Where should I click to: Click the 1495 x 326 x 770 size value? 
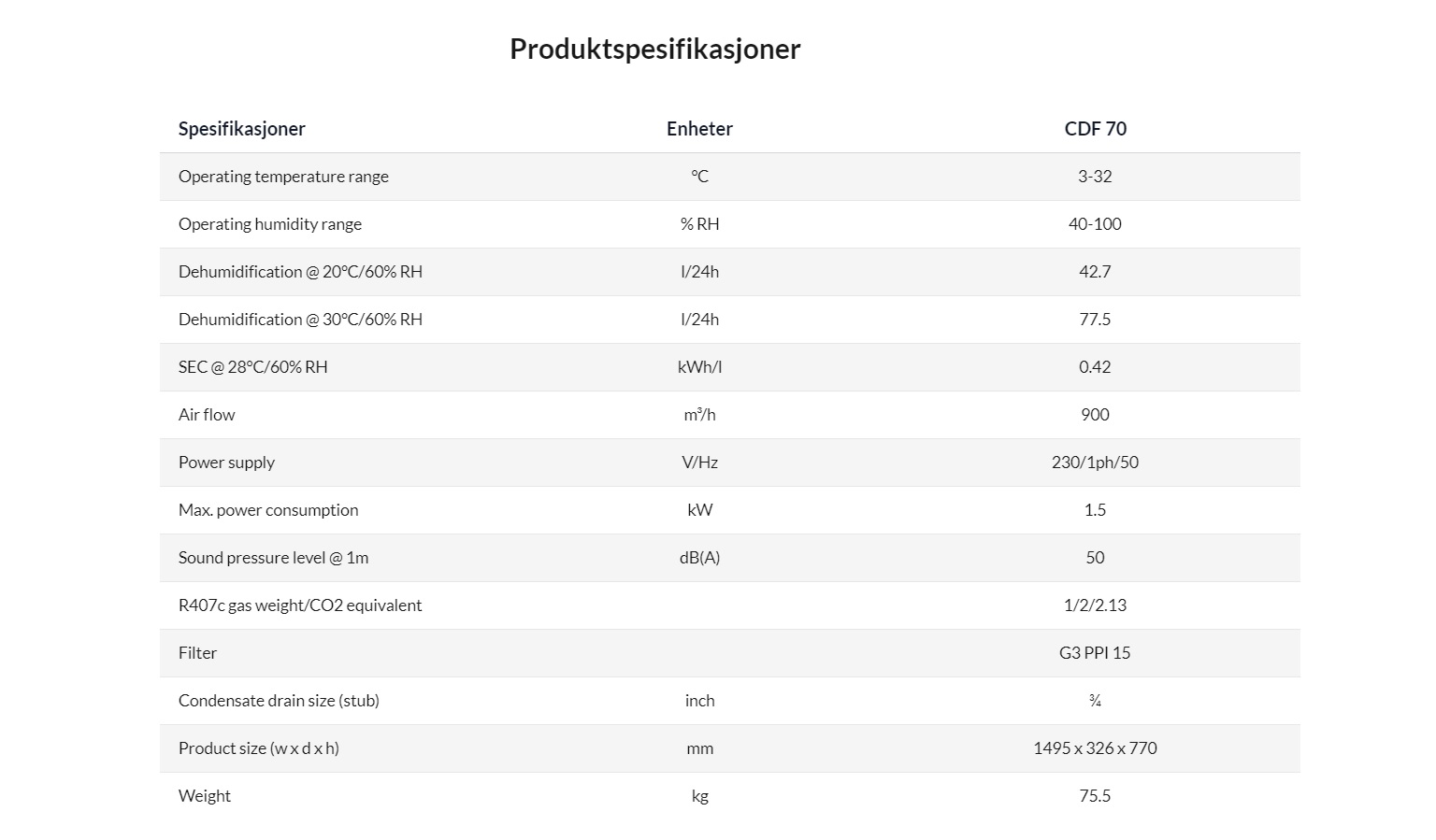[x=1095, y=748]
